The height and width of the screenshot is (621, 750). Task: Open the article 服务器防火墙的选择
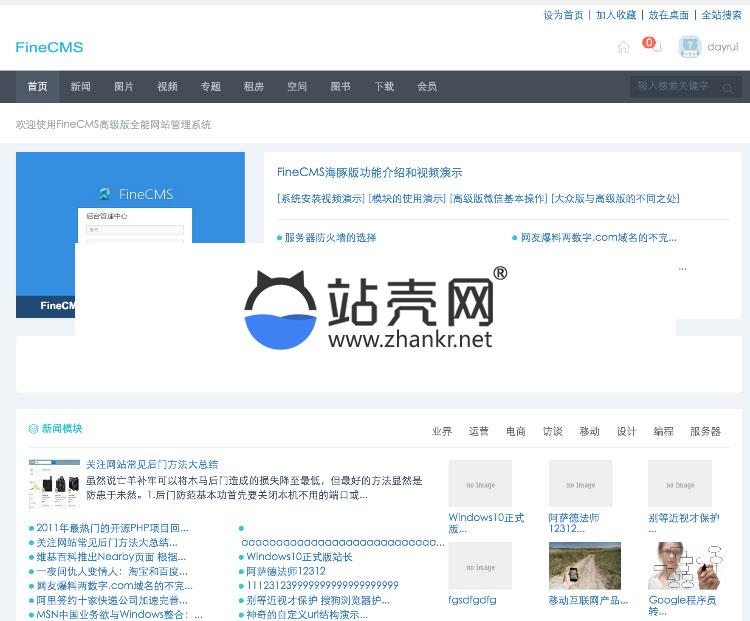point(330,238)
